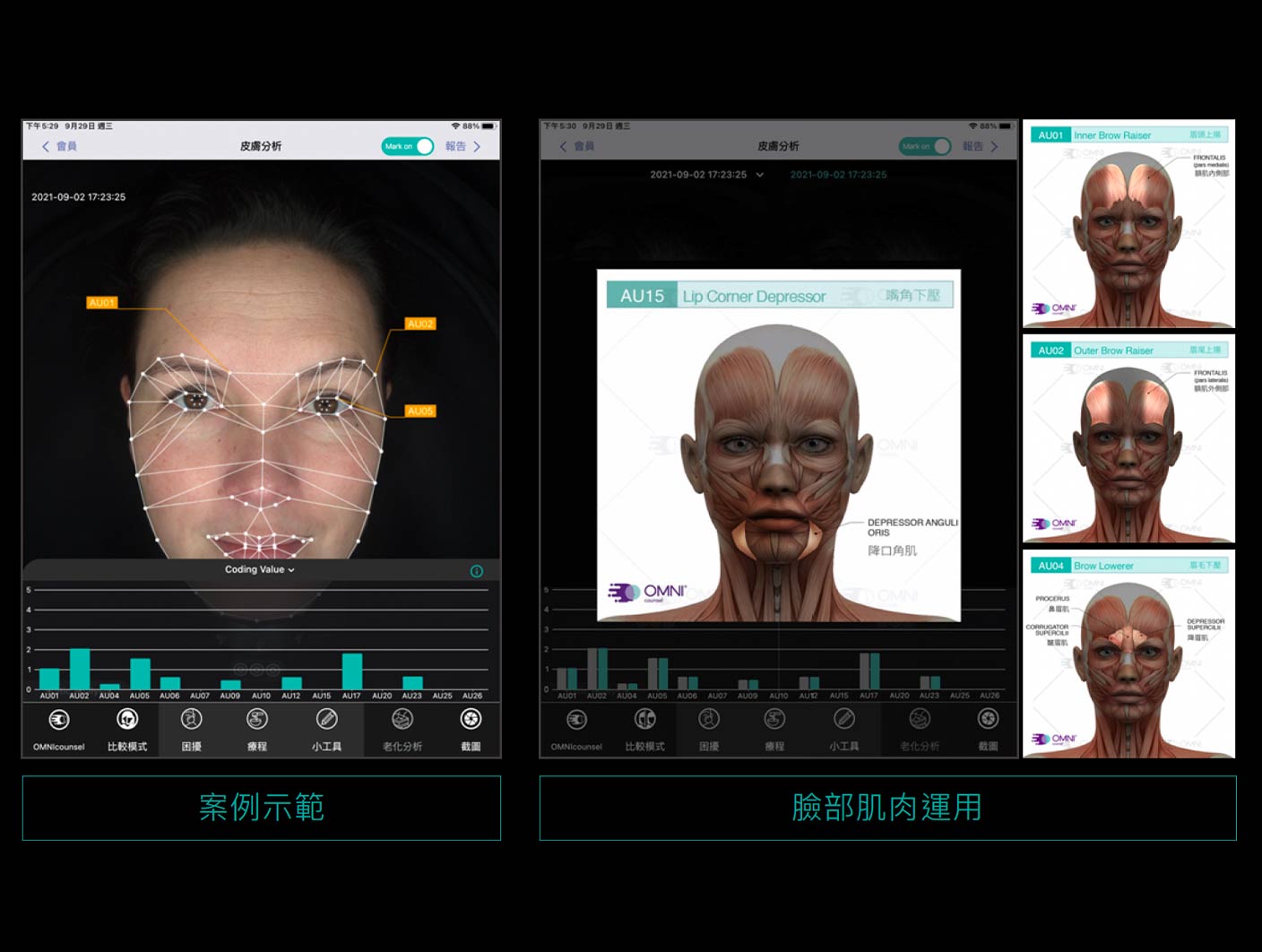Click orange AU01 label on face
Image resolution: width=1262 pixels, height=952 pixels.
[x=102, y=303]
